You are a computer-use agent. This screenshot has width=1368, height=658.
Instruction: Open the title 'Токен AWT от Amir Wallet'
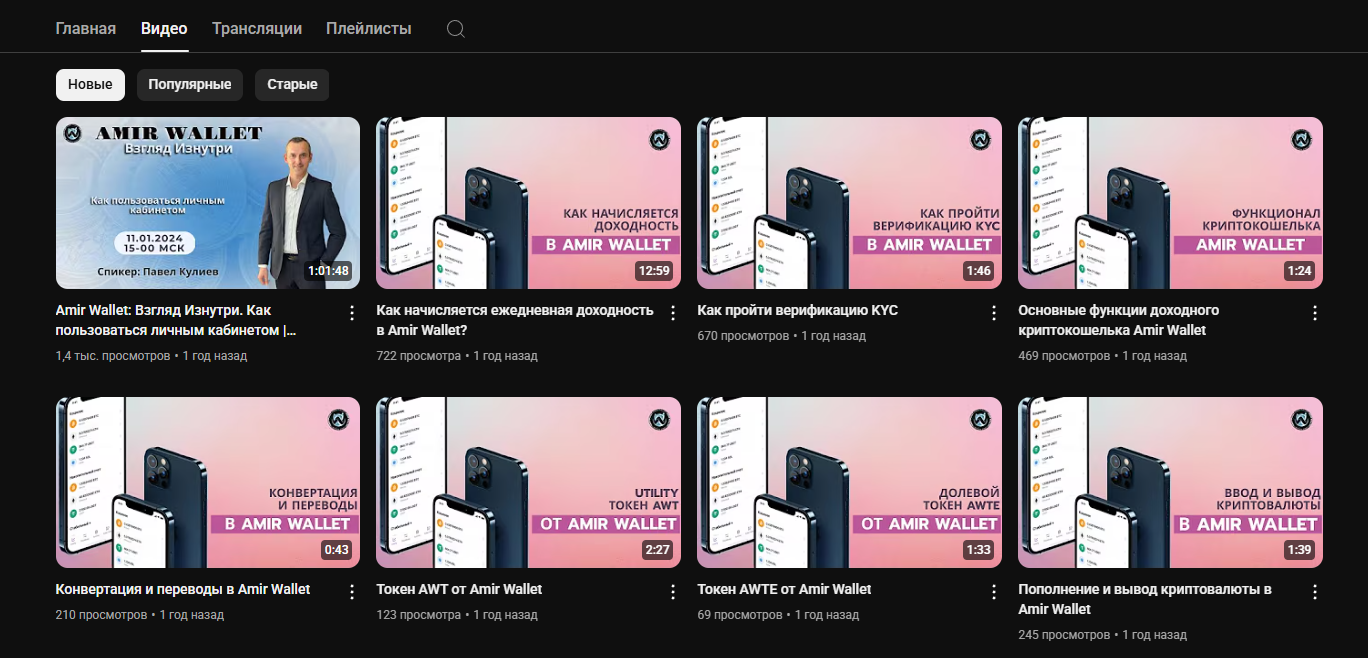460,590
